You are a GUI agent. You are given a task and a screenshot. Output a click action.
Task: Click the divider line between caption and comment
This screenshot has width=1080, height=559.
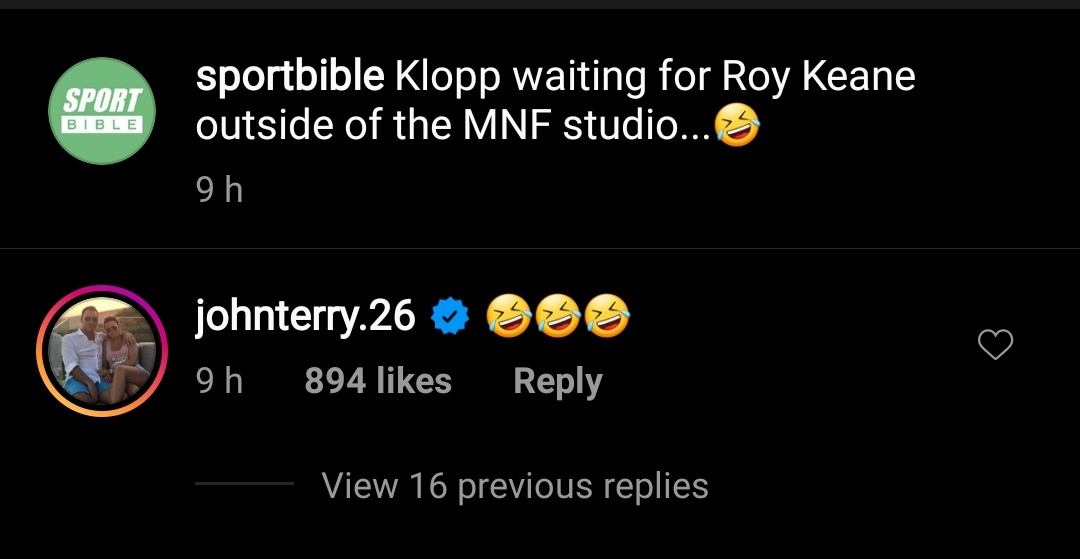coord(540,248)
